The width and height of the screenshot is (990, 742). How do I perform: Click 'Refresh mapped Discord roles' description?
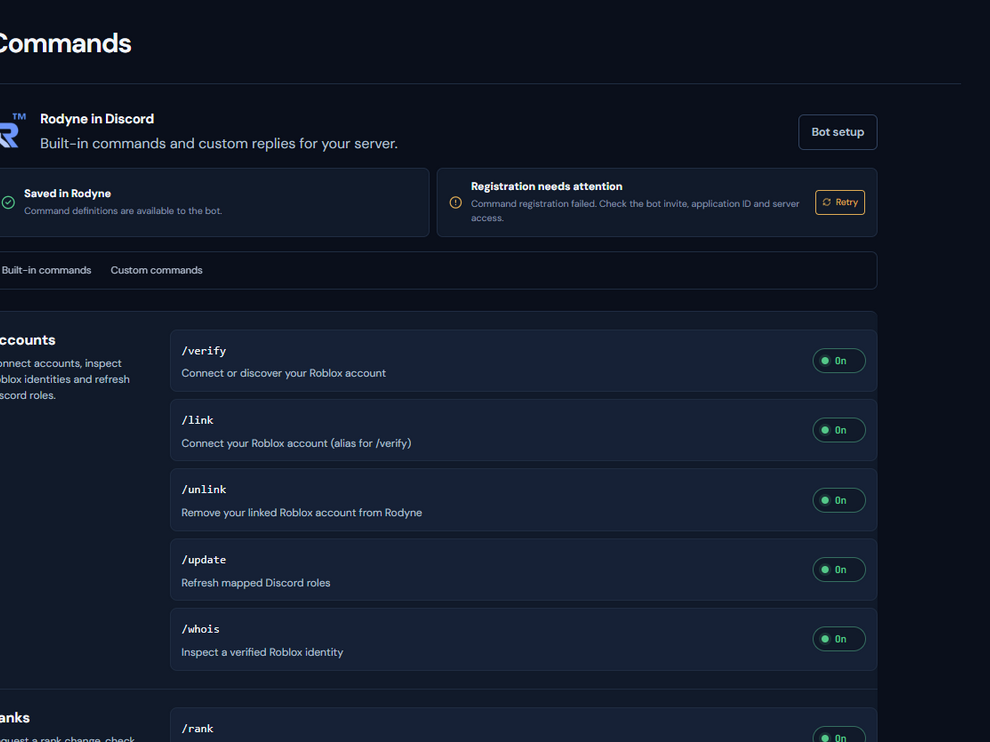click(x=256, y=583)
